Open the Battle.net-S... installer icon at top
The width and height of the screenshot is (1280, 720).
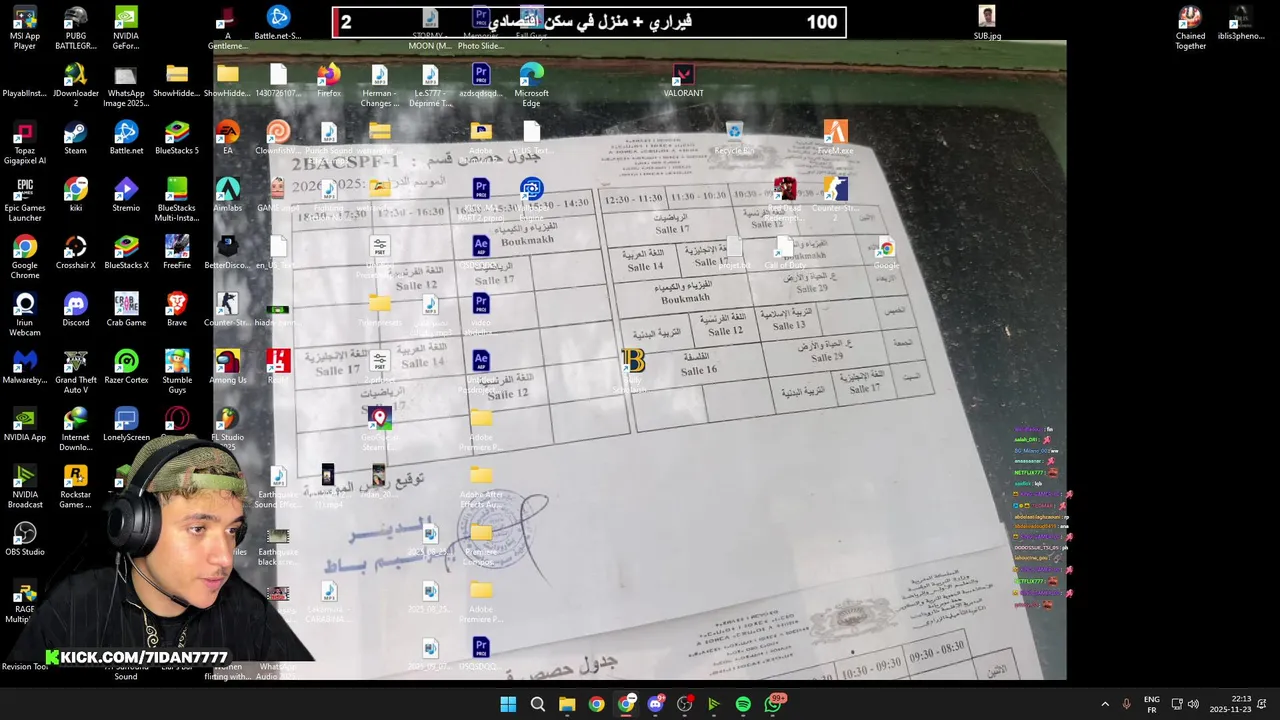(278, 24)
